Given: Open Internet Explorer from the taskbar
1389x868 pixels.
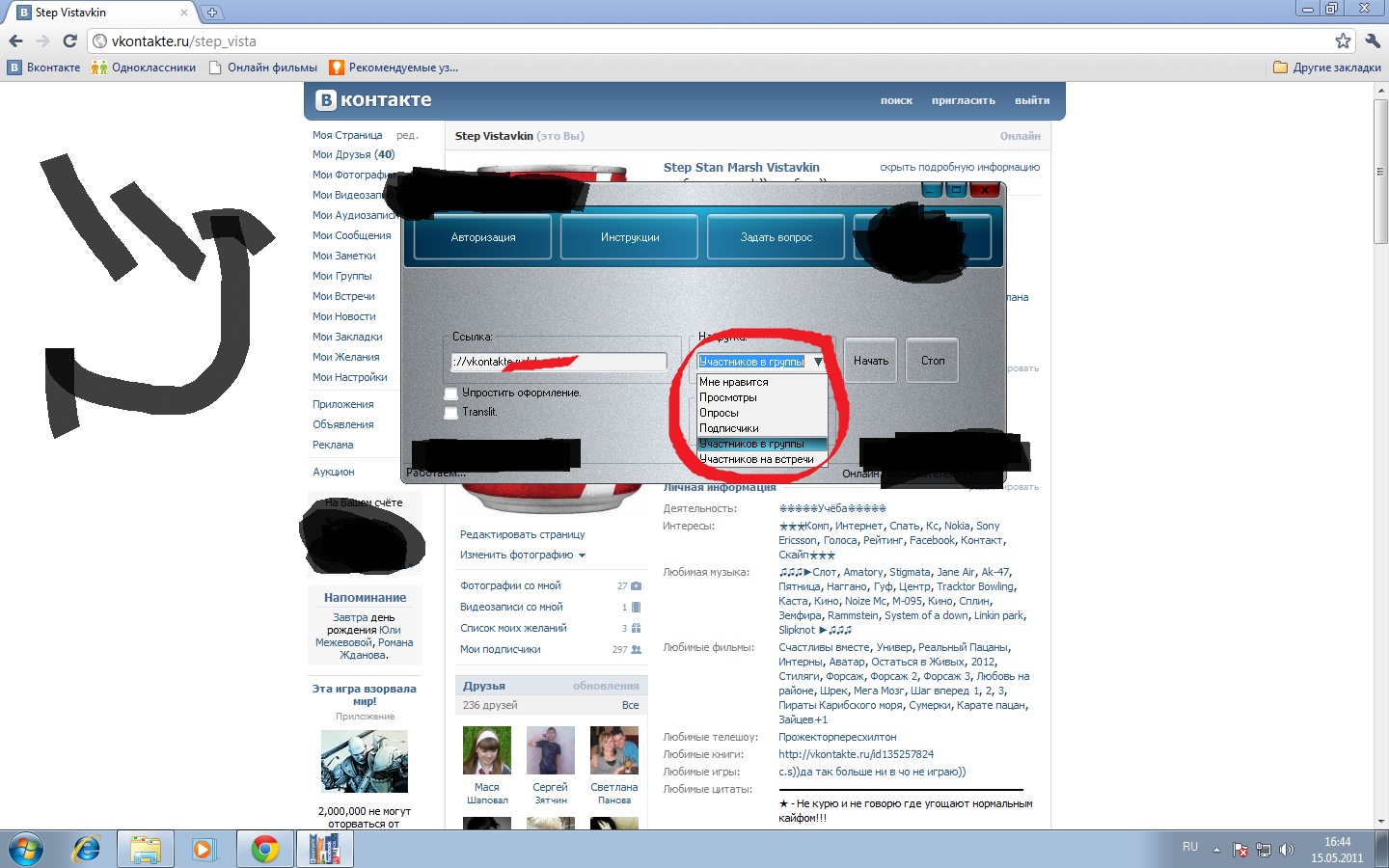Looking at the screenshot, I should [87, 849].
